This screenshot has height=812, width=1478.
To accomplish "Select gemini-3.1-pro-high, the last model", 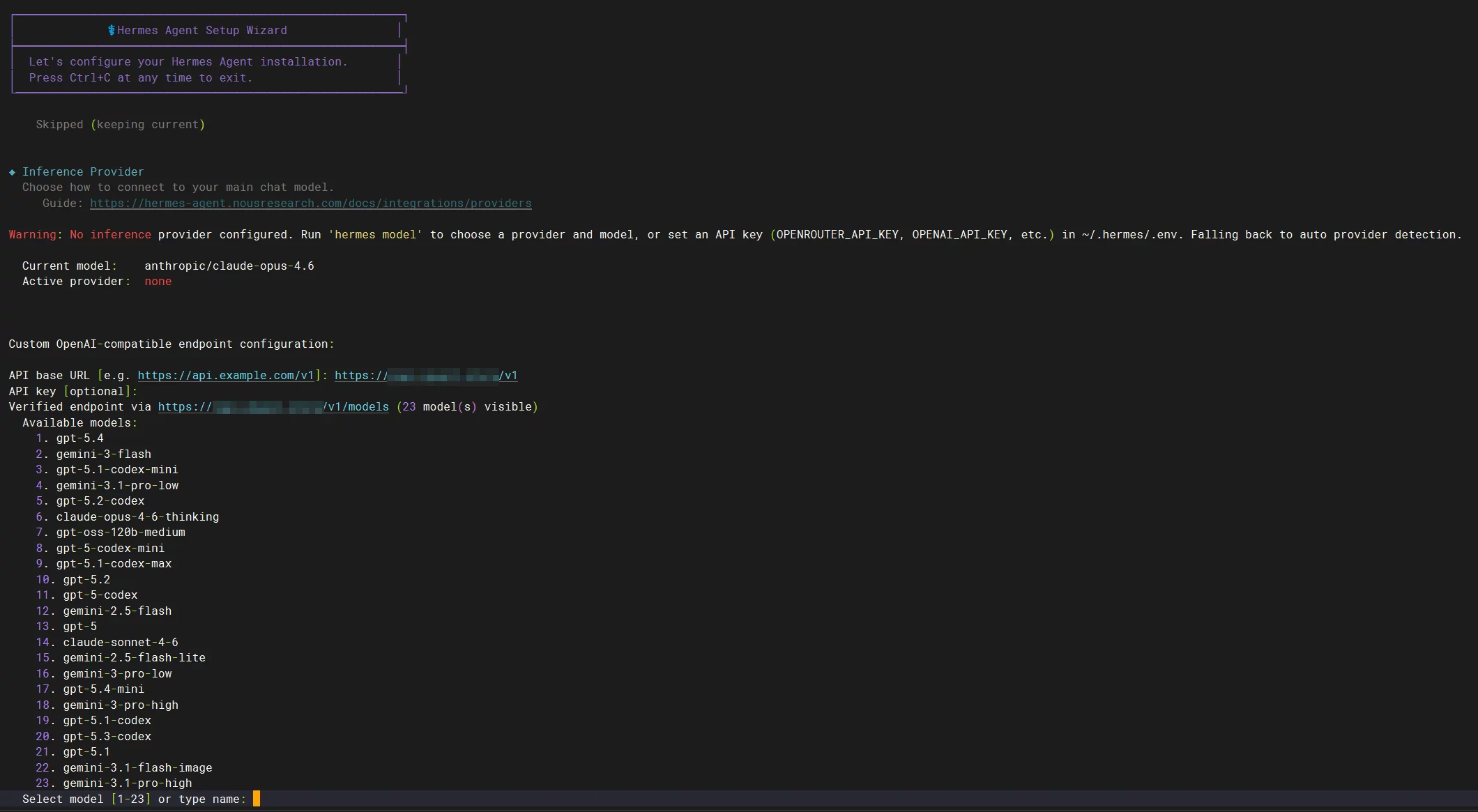I will pos(127,783).
